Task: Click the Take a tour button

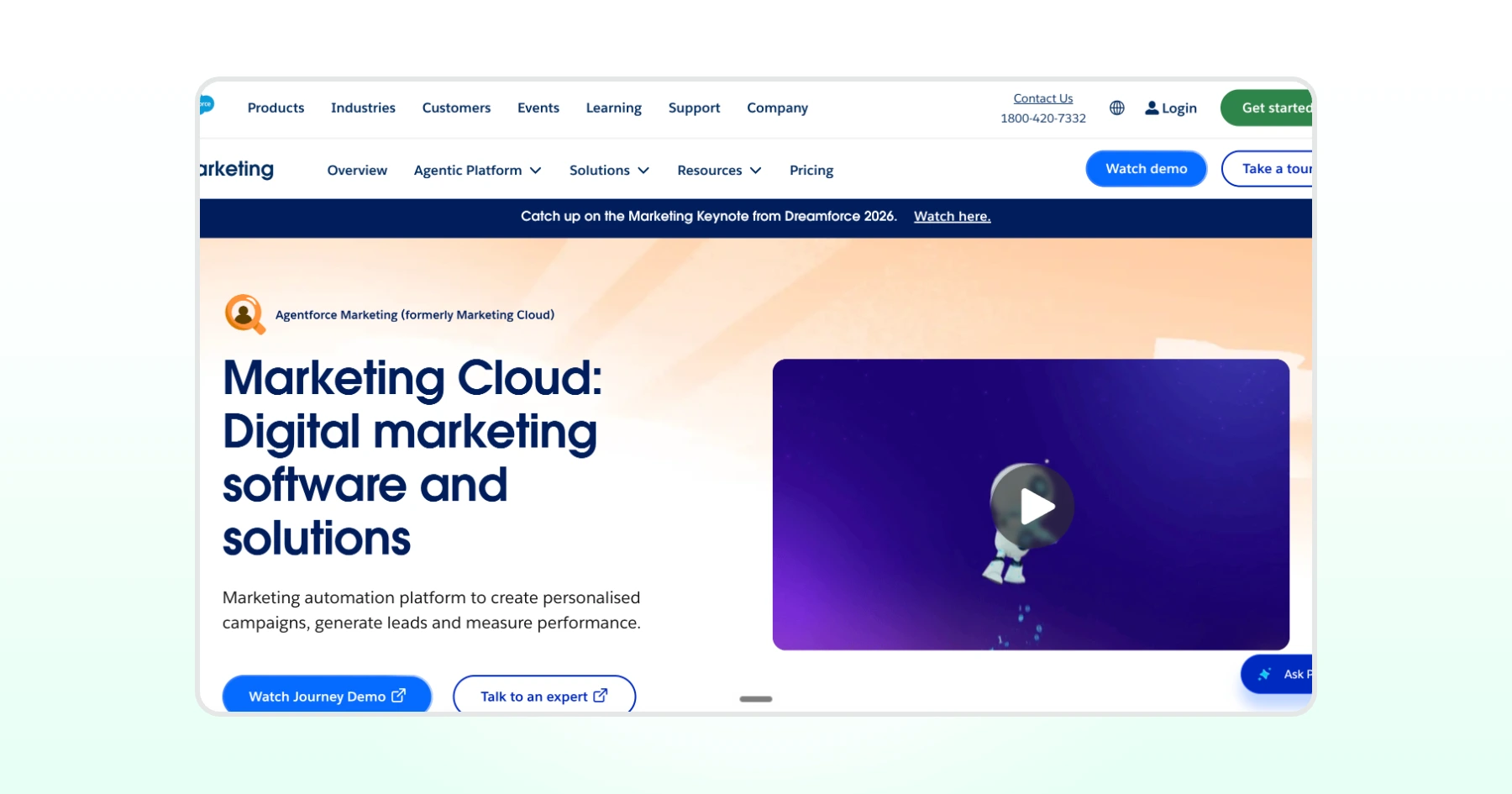Action: click(1267, 169)
